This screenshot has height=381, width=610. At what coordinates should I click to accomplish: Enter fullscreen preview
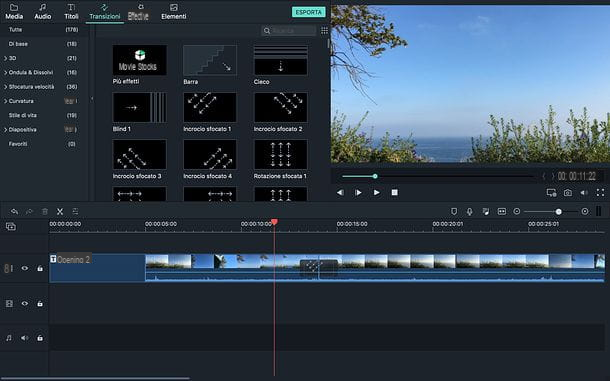(600, 193)
